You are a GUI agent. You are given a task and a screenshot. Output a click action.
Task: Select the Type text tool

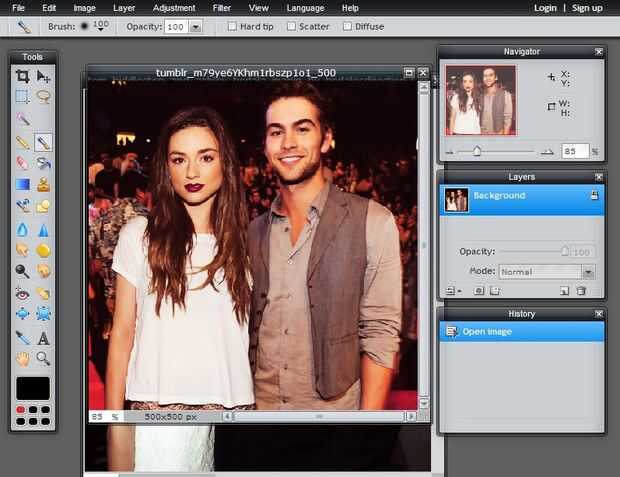43,338
